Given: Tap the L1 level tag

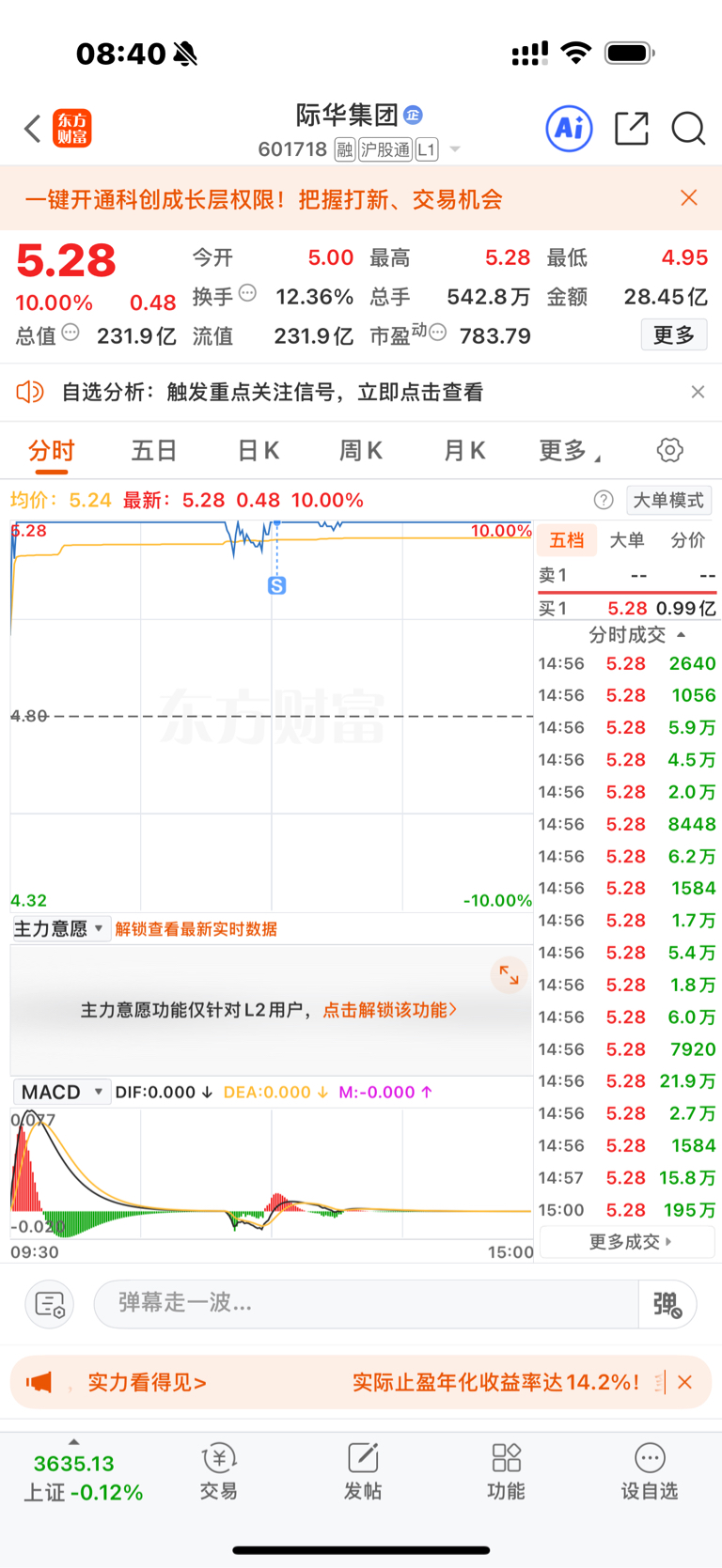Looking at the screenshot, I should [x=427, y=149].
